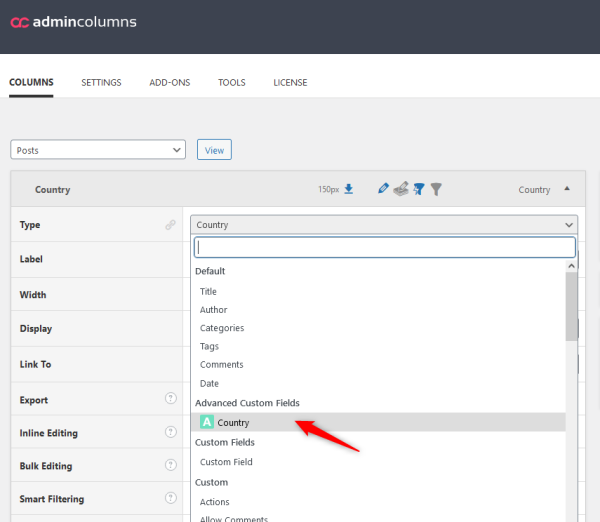Switch to the Settings tab
The height and width of the screenshot is (522, 600).
(101, 82)
